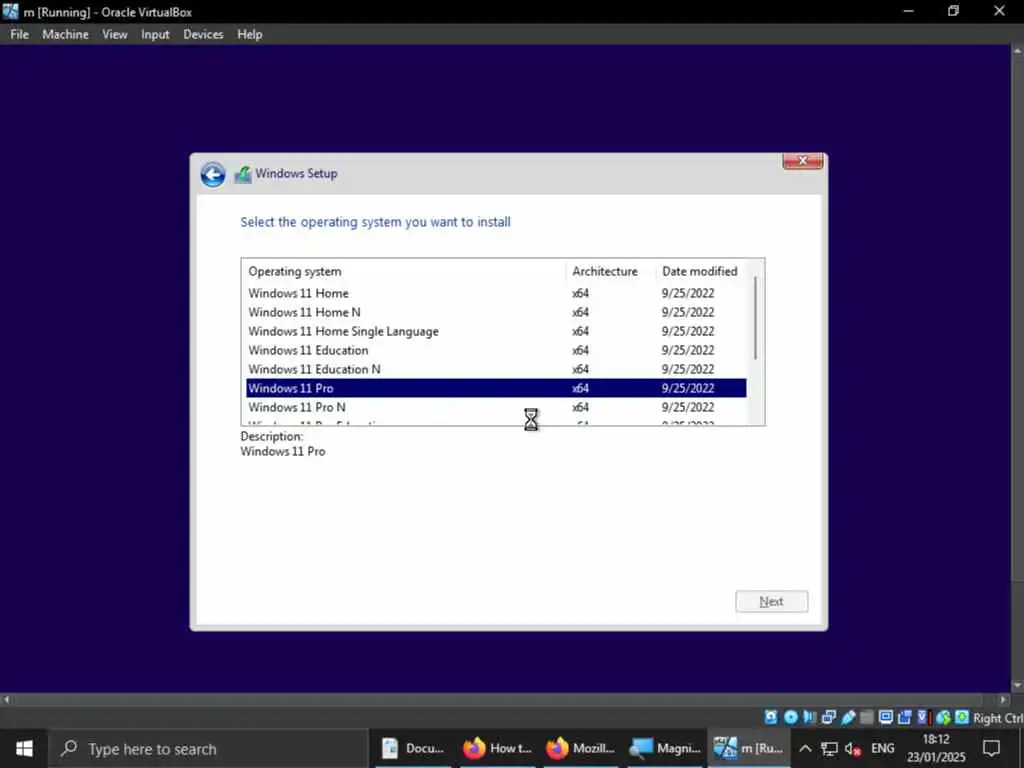
Task: Click the horizontal scrollbar left arrow
Action: tap(6, 699)
